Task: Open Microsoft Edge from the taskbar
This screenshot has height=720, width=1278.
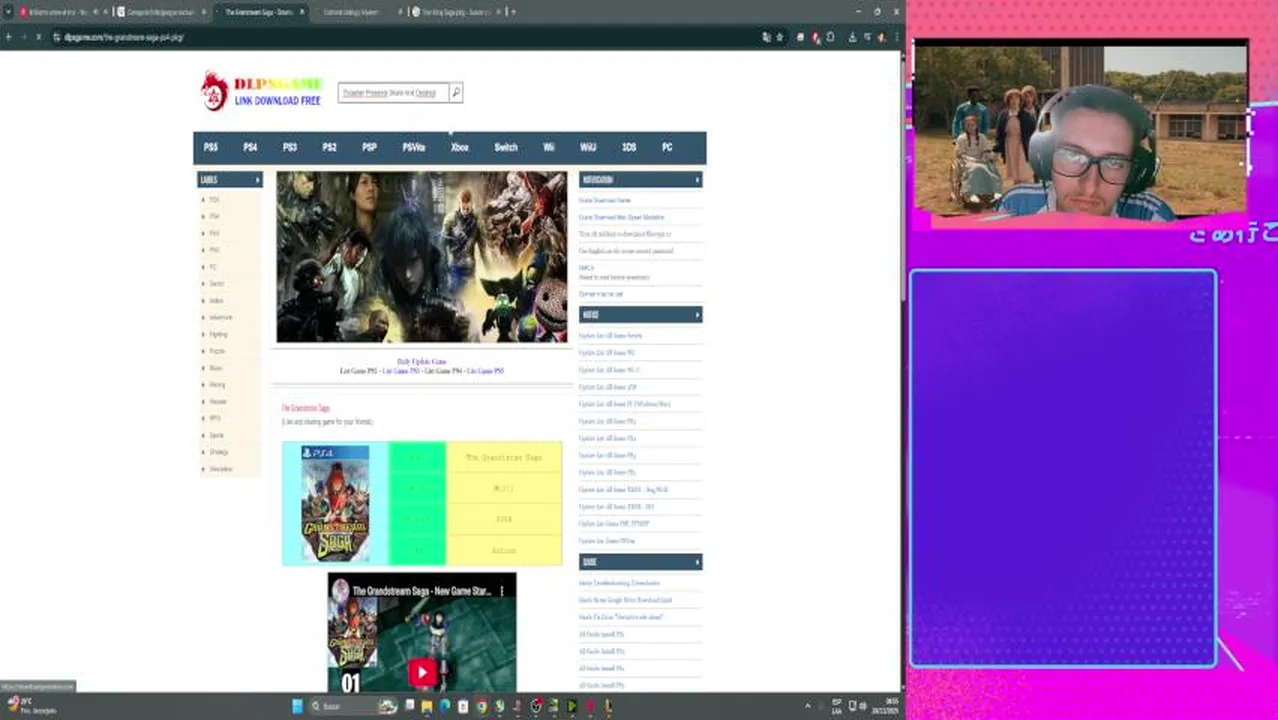Action: tap(445, 706)
